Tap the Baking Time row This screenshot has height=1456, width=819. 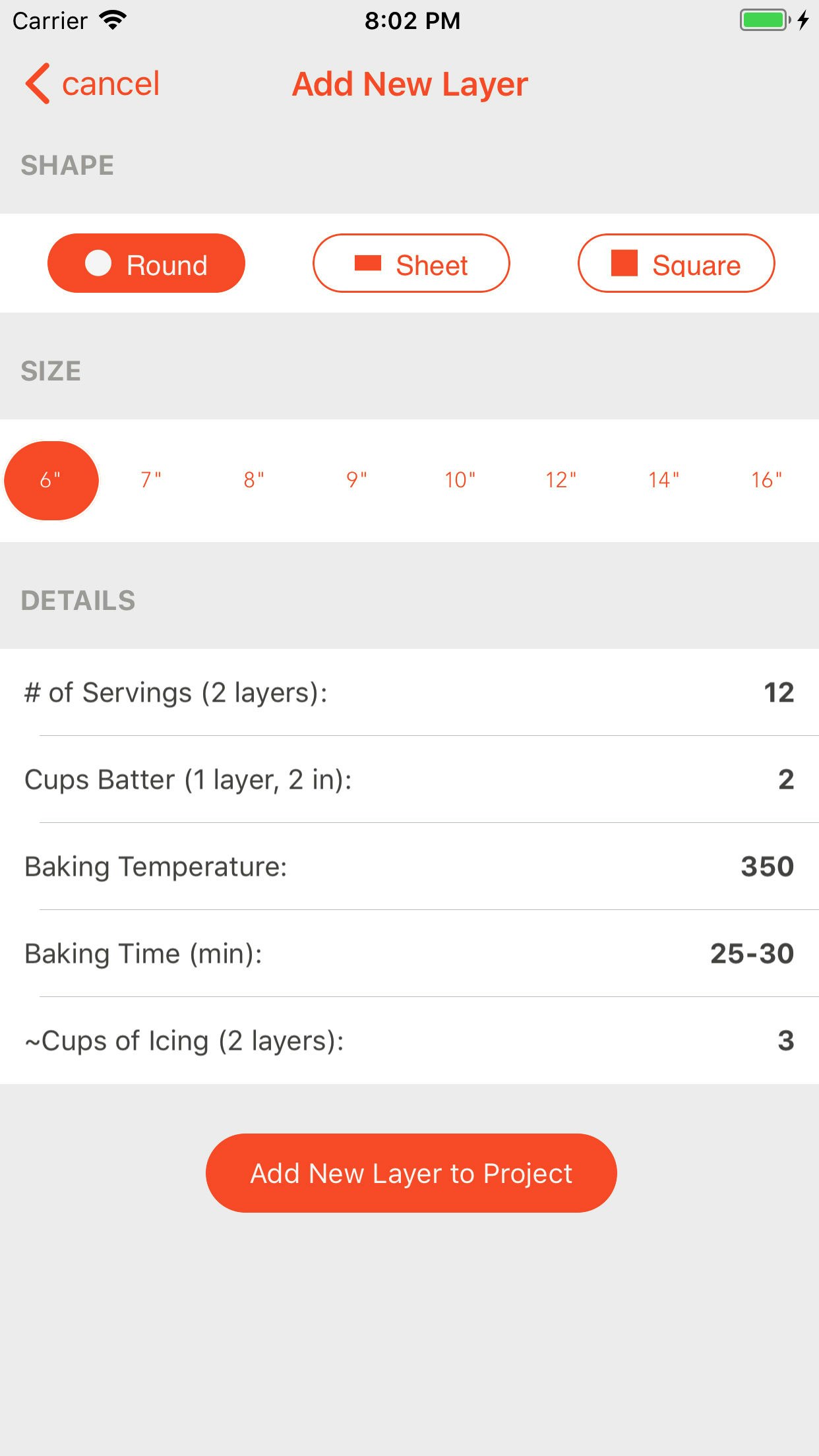(x=409, y=954)
